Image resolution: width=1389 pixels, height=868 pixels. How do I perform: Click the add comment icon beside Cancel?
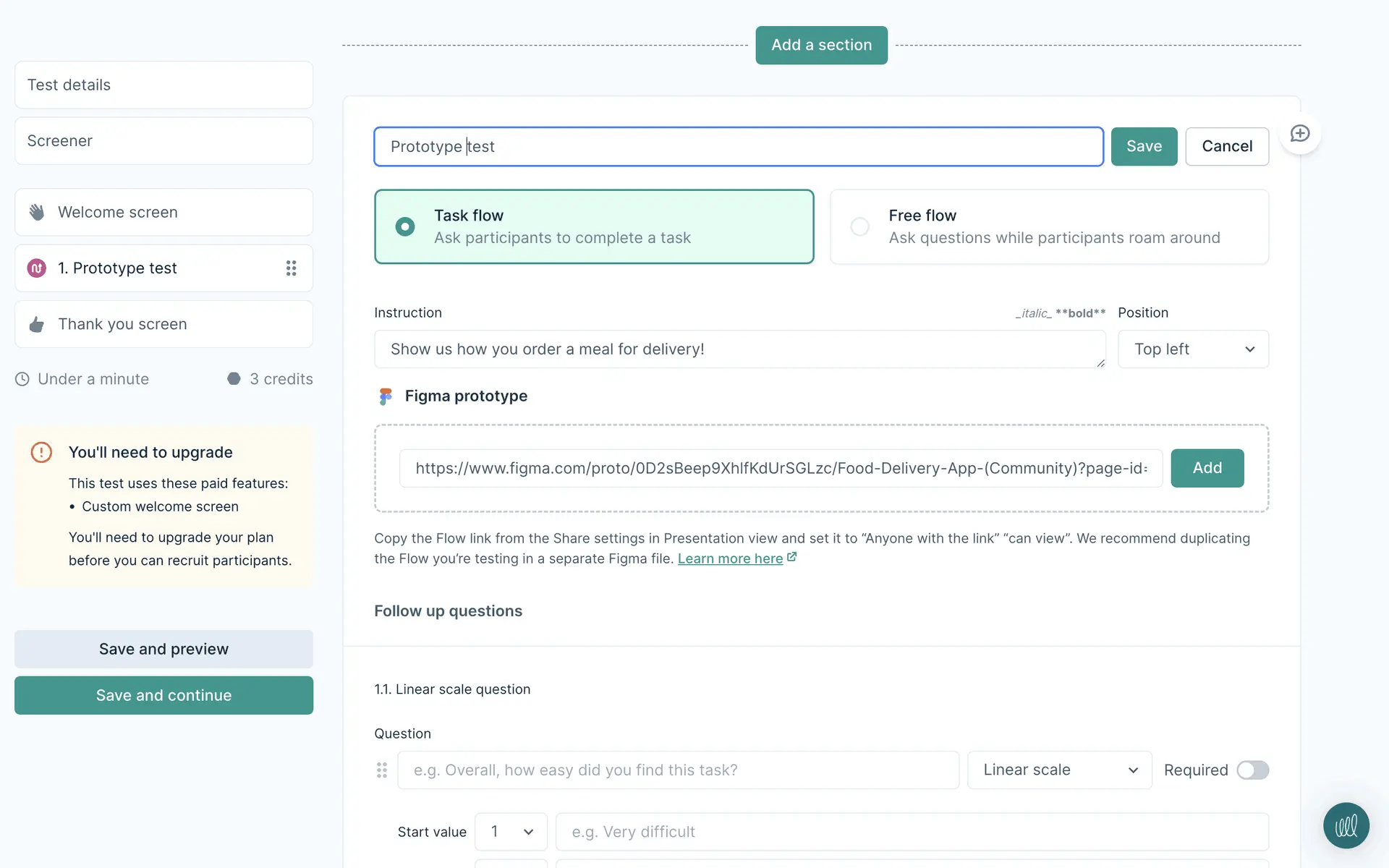coord(1299,134)
